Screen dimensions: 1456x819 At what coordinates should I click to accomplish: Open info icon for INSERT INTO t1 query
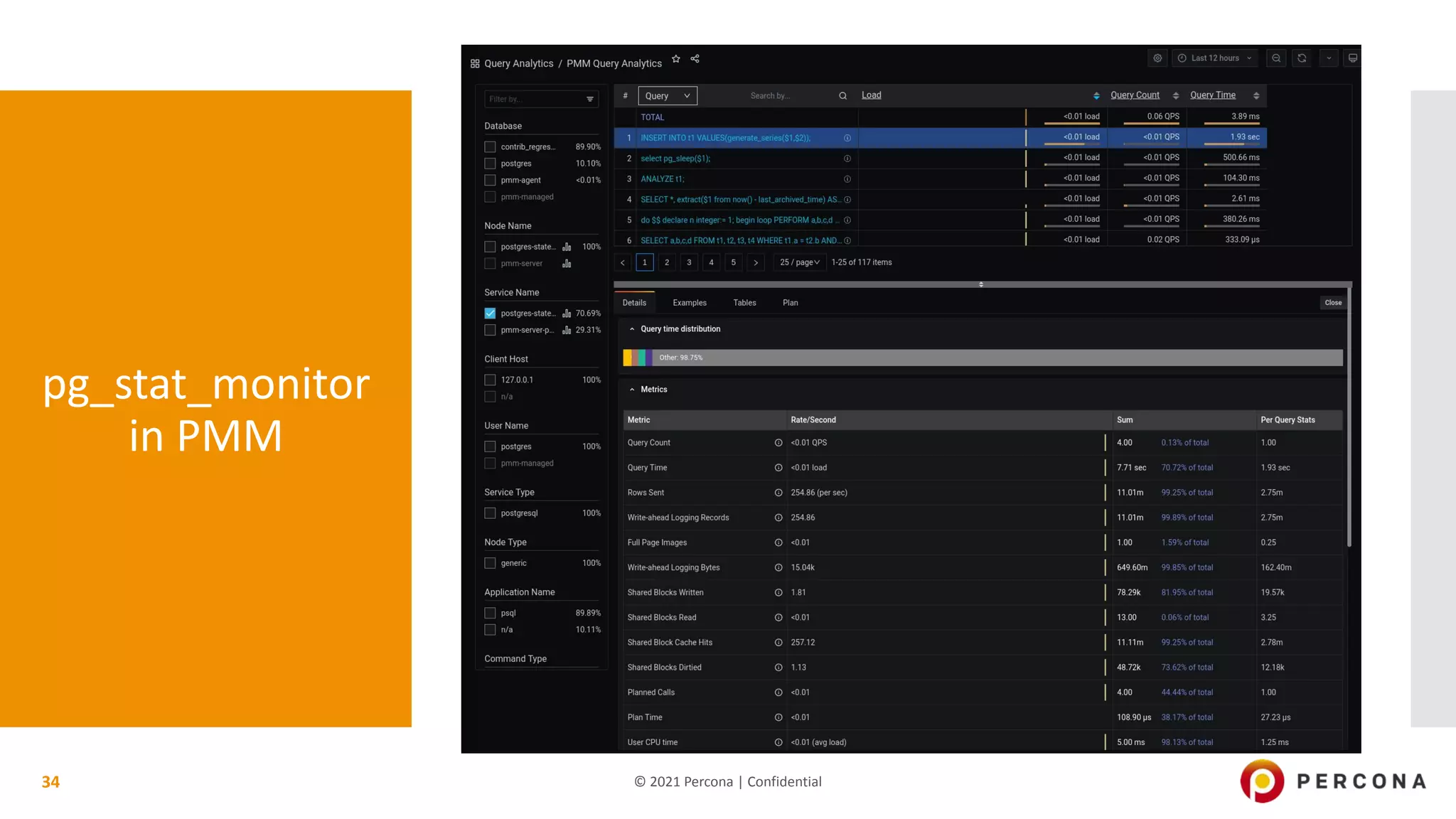tap(847, 138)
